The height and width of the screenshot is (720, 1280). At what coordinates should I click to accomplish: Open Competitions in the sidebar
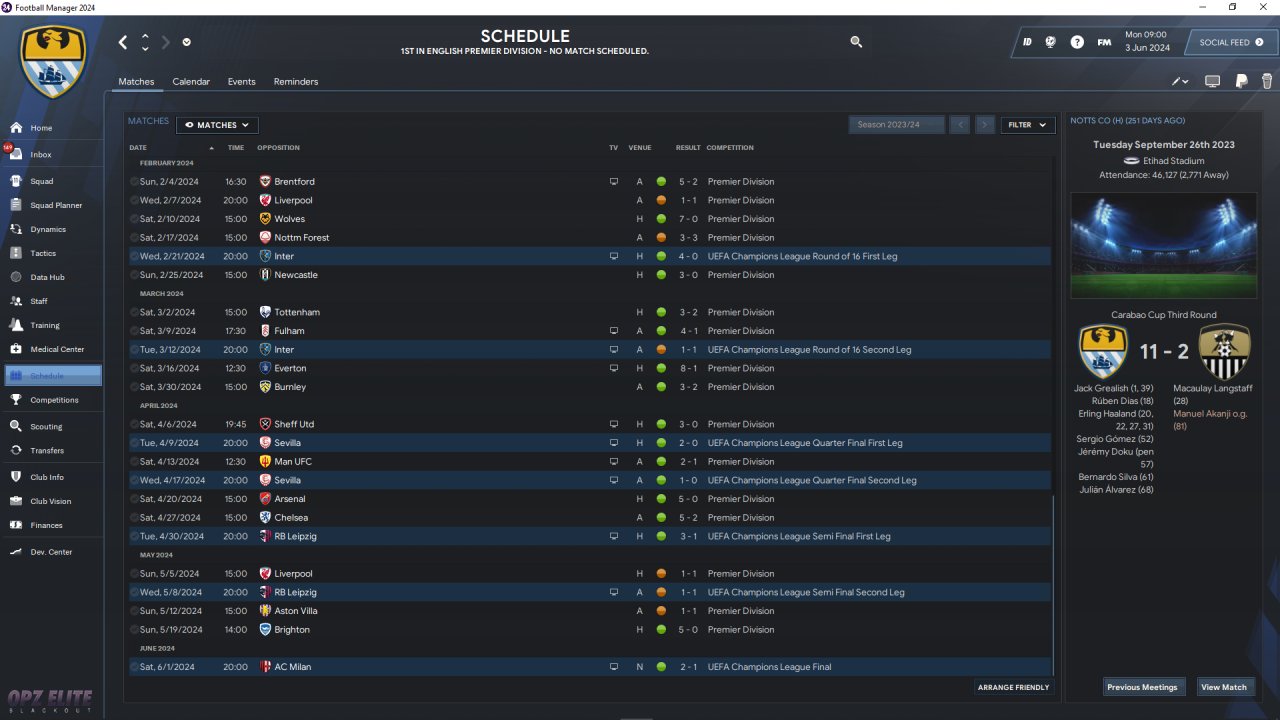click(x=54, y=400)
